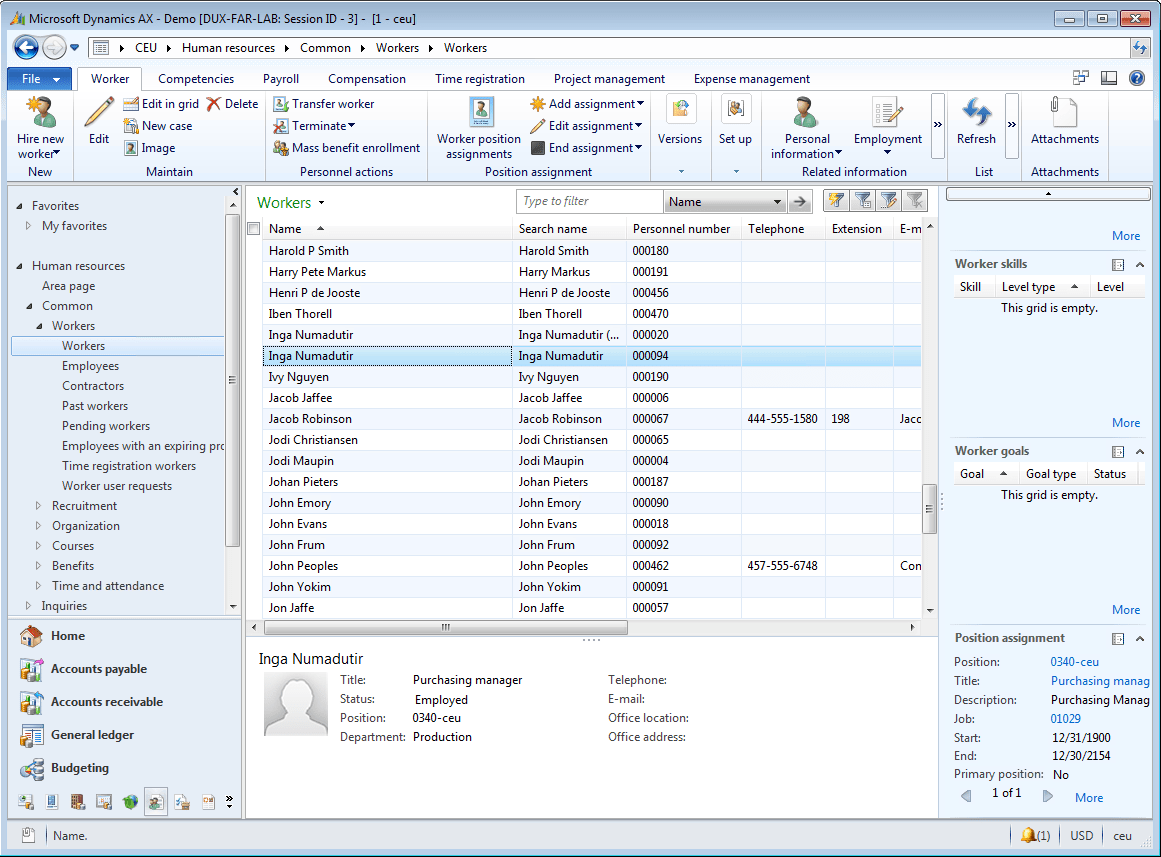The image size is (1161, 857).
Task: Open the Image option in Maintain
Action: (x=150, y=148)
